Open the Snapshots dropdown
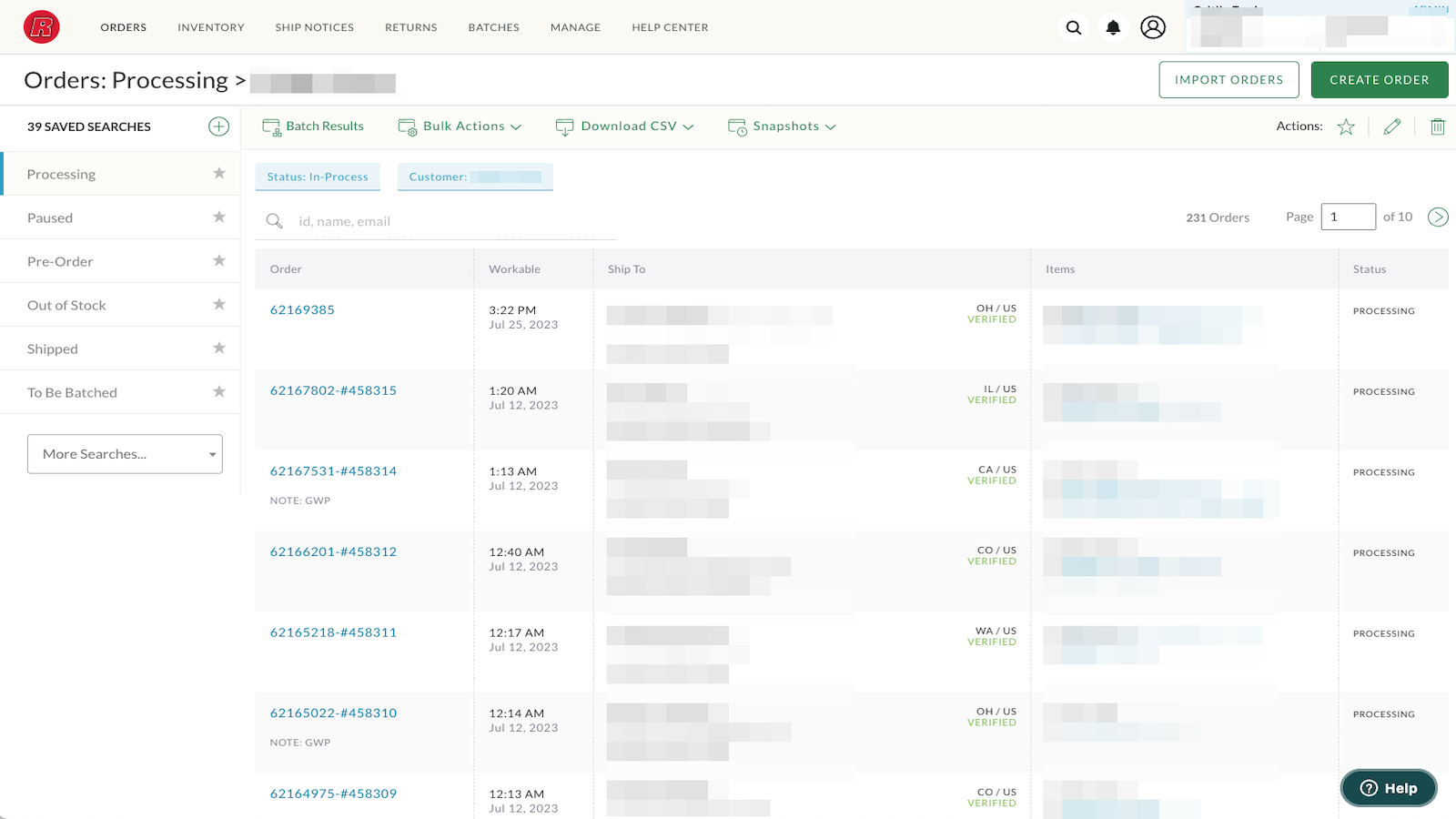This screenshot has height=819, width=1456. (783, 126)
